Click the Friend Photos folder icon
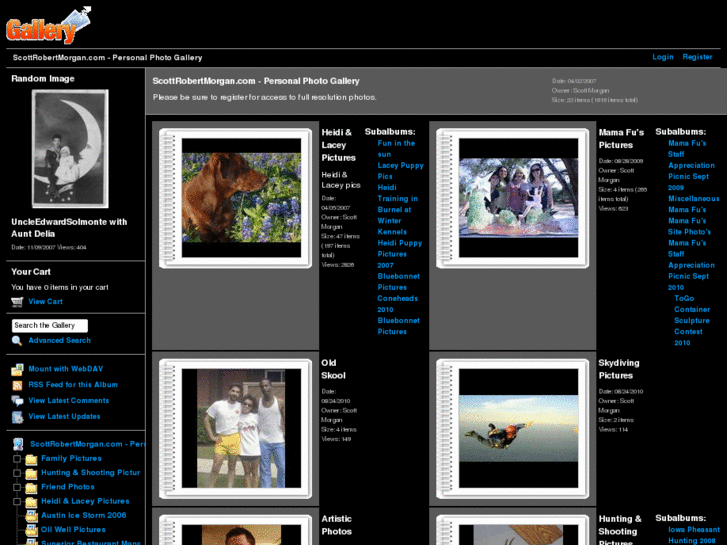727x545 pixels. tap(32, 488)
